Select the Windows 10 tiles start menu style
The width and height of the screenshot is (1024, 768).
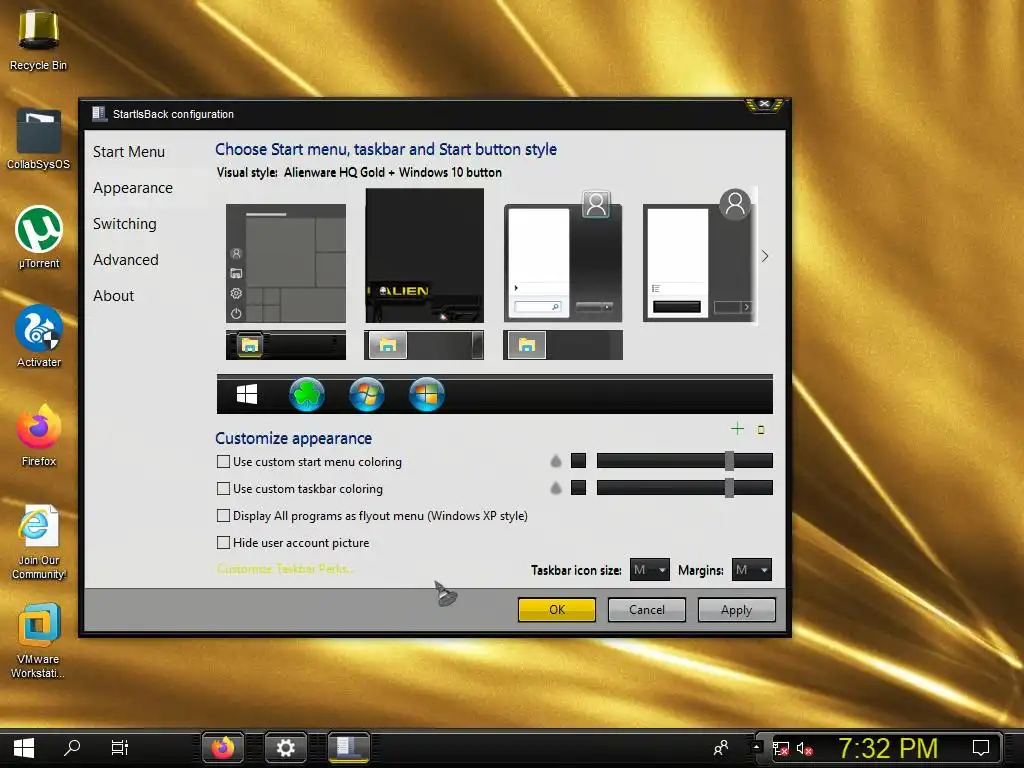286,263
